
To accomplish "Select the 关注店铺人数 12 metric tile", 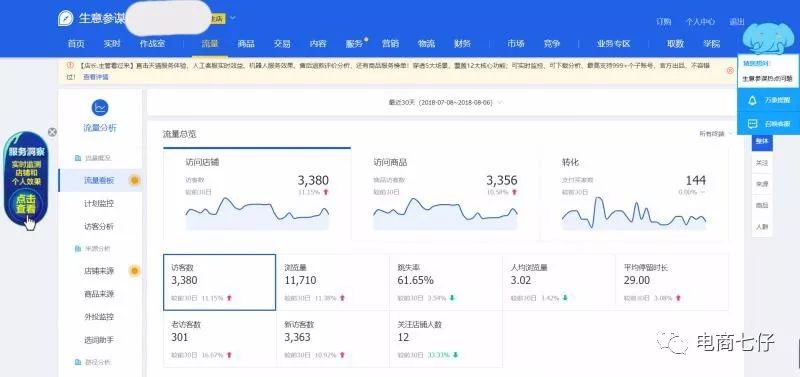I will [x=446, y=339].
